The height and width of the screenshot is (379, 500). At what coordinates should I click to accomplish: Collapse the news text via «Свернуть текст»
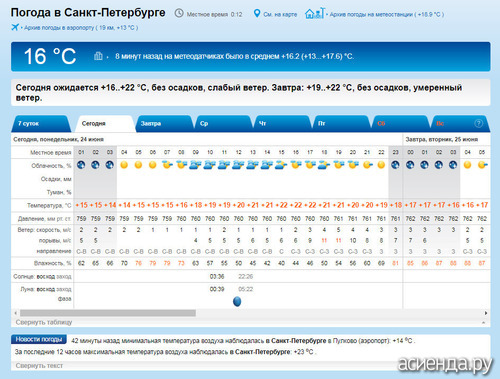(39, 366)
